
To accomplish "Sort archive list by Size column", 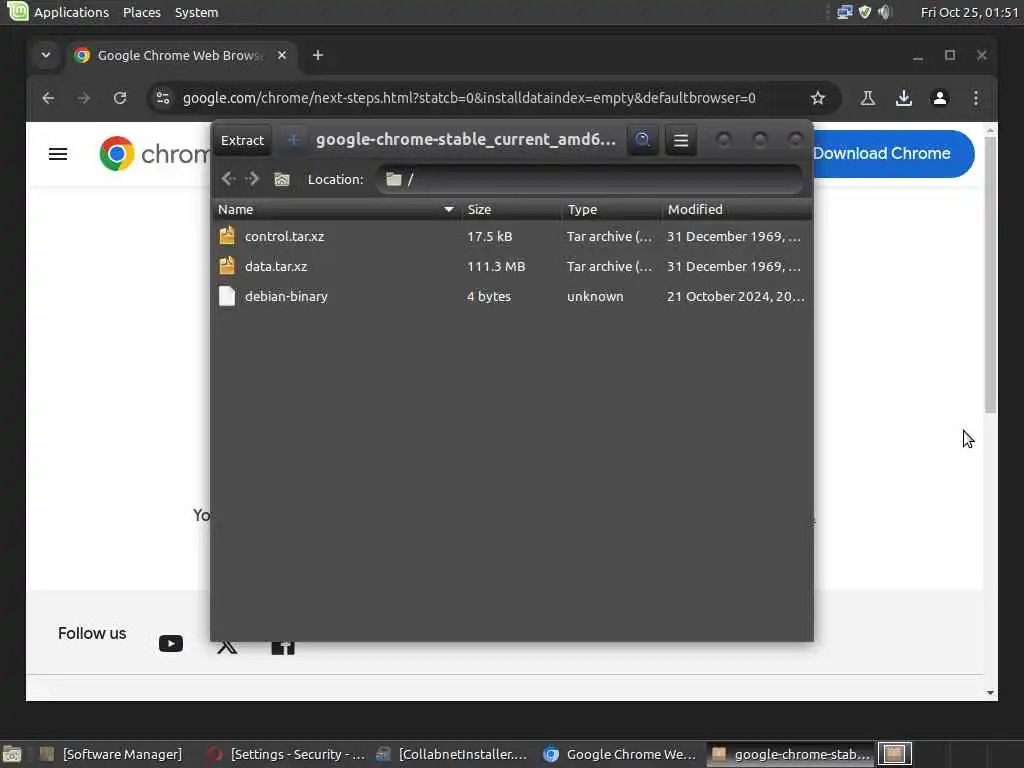I will tap(511, 210).
